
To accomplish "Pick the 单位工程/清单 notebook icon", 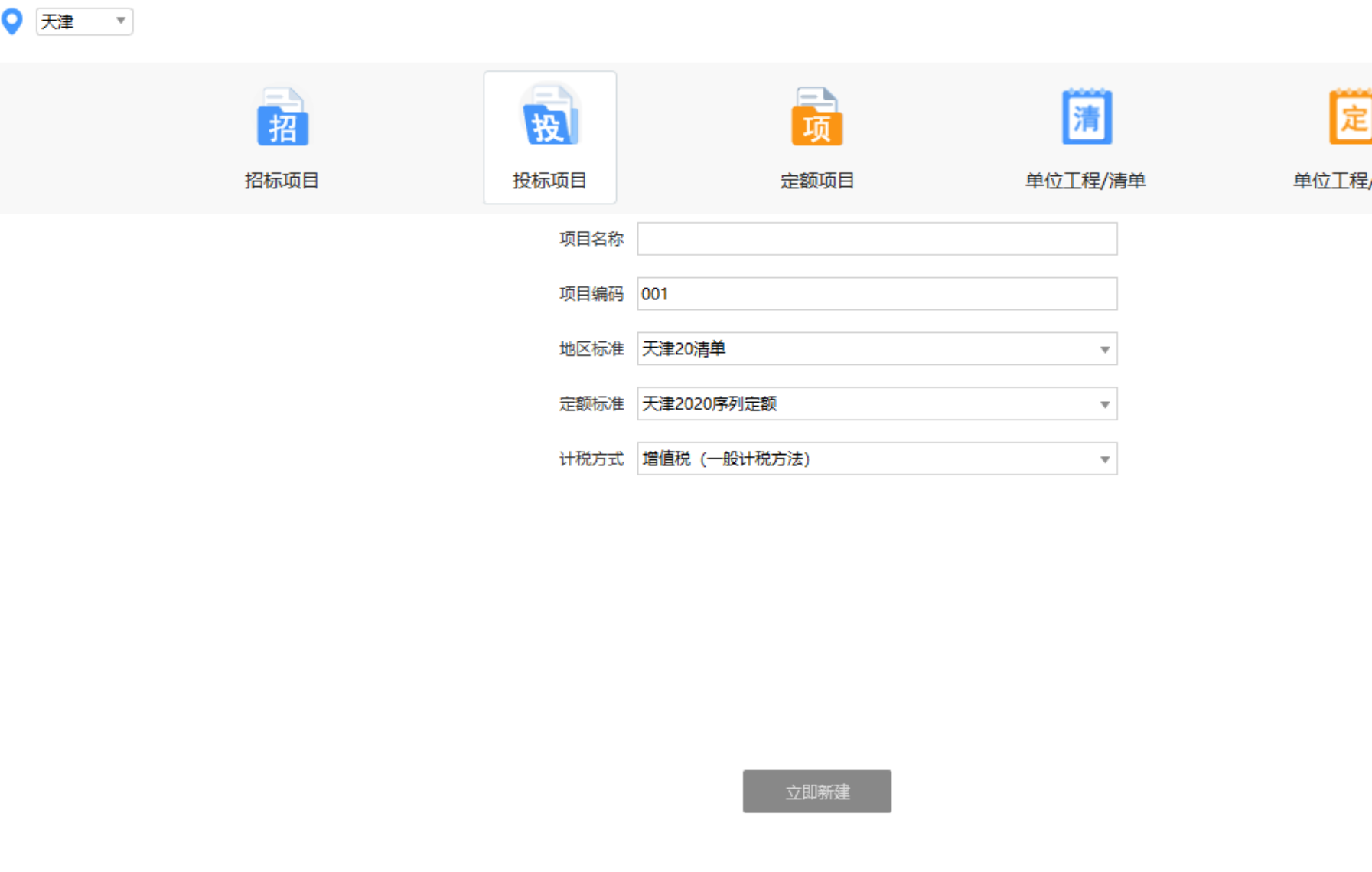I will [1087, 116].
